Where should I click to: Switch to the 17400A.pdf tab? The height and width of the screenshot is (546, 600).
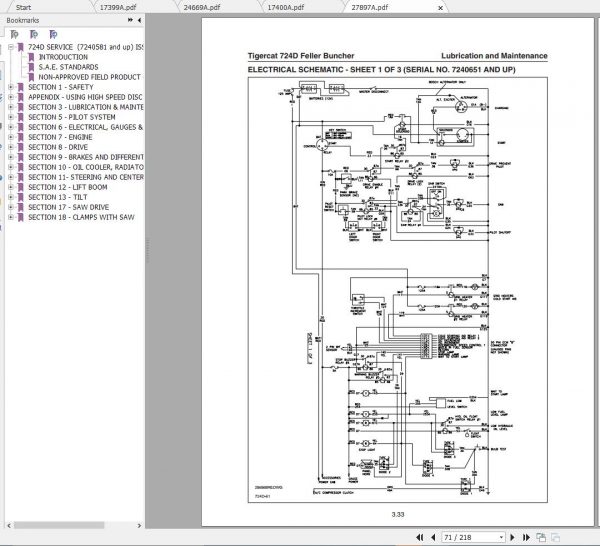285,7
